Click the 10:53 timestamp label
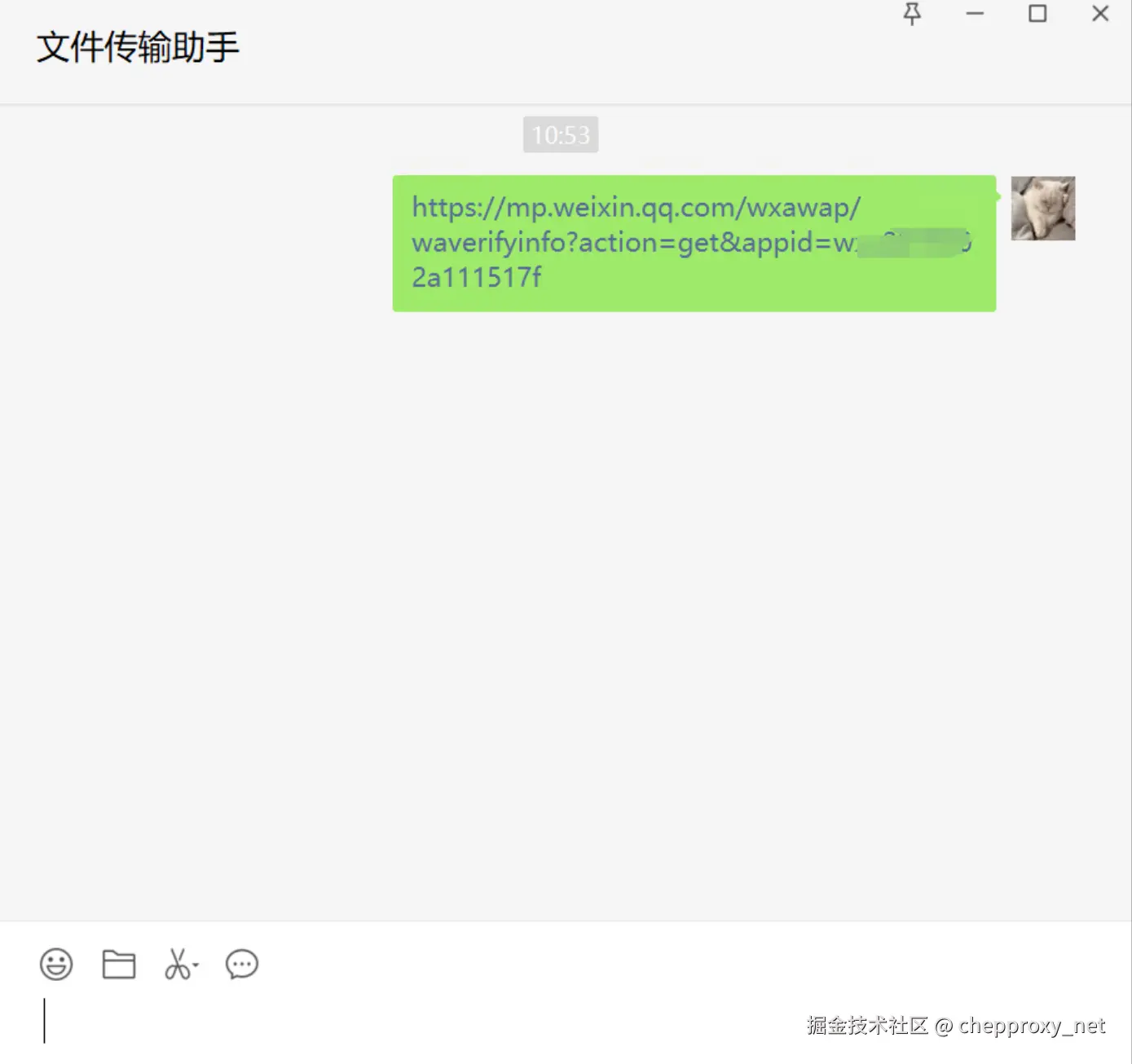The width and height of the screenshot is (1132, 1064). pyautogui.click(x=561, y=134)
